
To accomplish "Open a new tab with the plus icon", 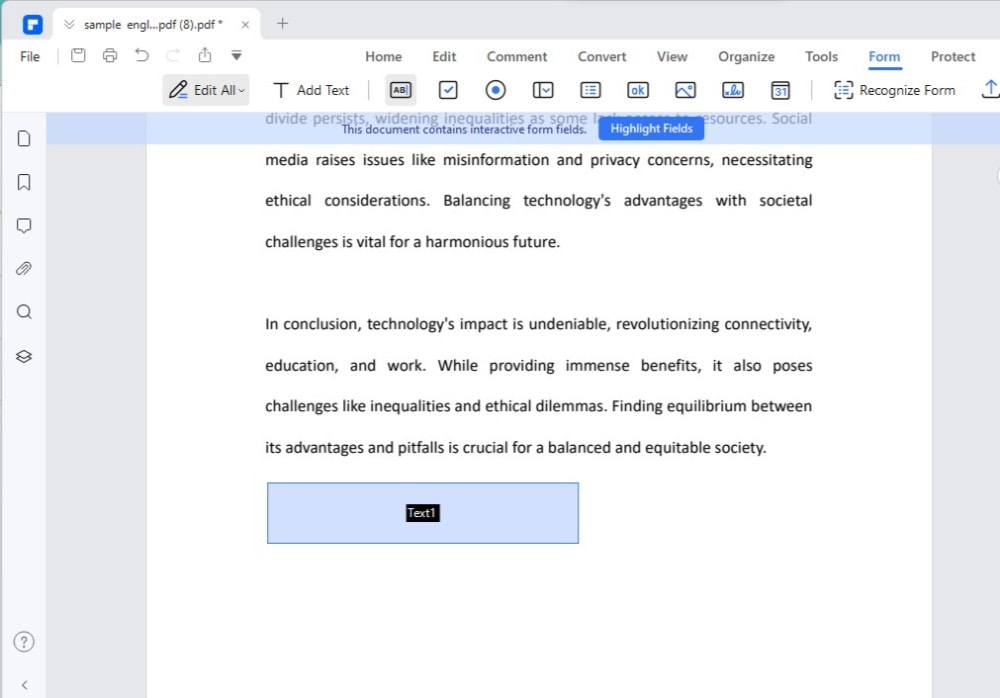I will coord(283,24).
